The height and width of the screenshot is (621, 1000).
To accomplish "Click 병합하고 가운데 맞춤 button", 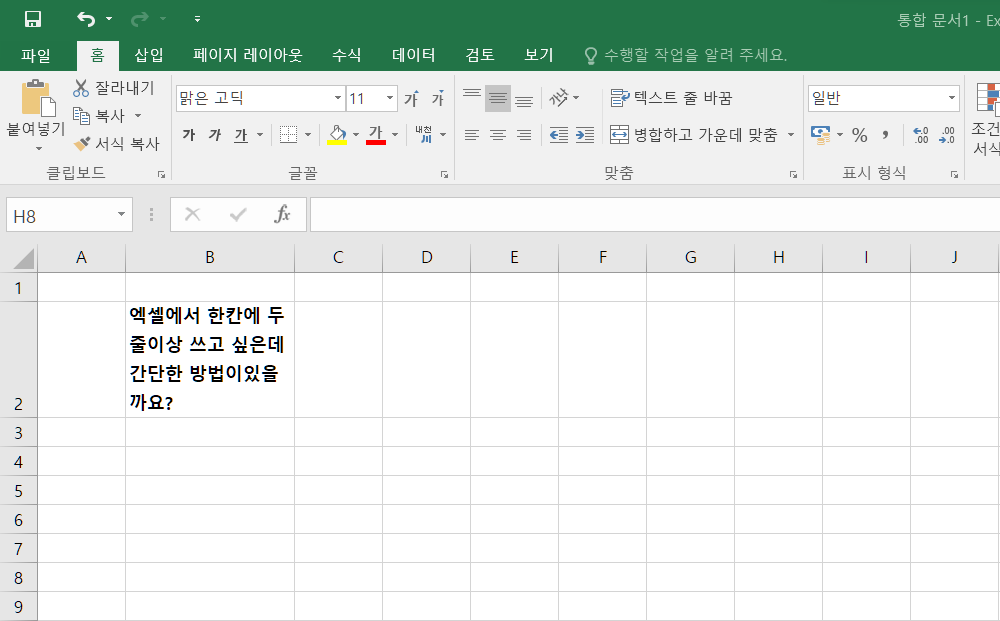I will coord(694,135).
